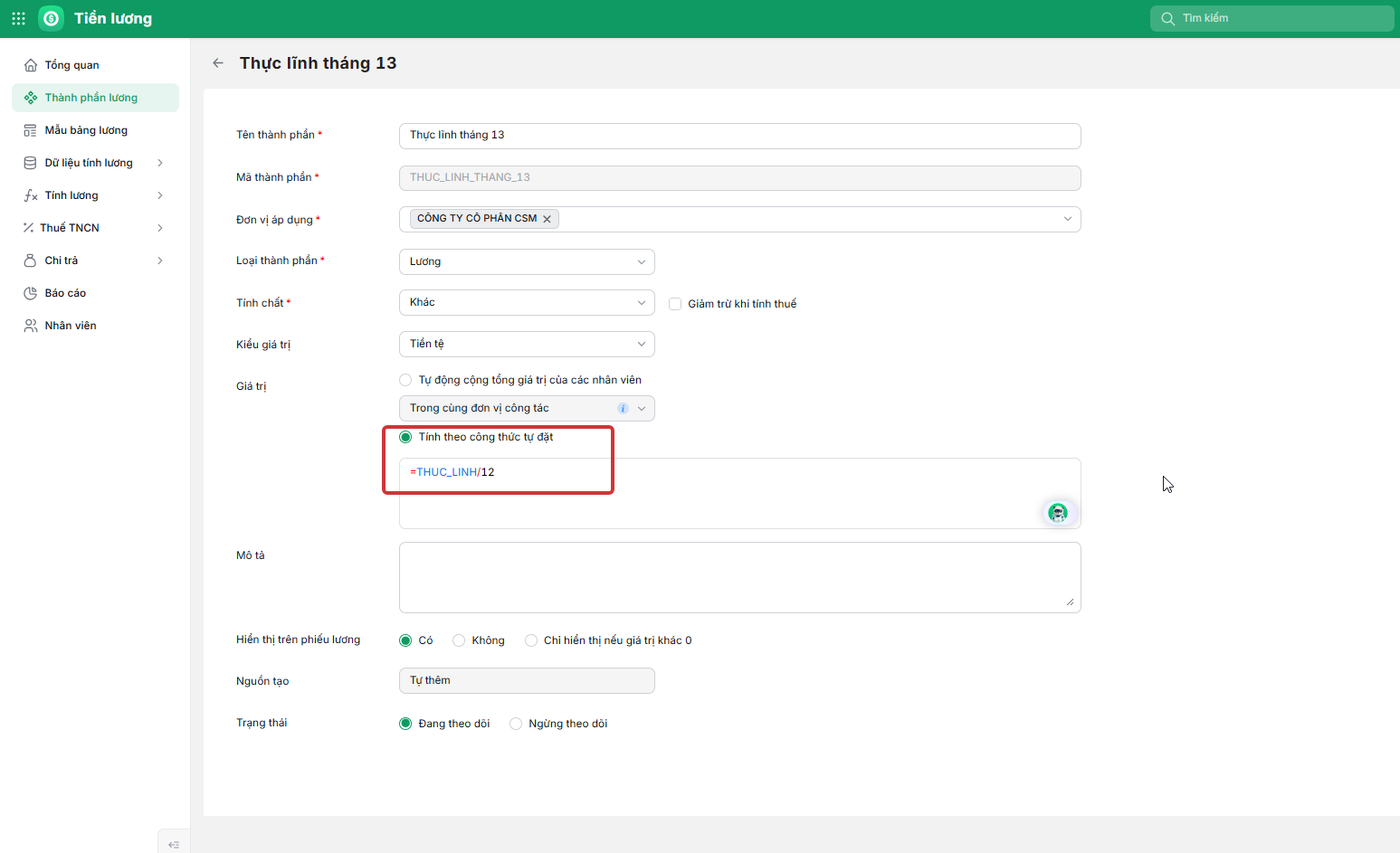1400x853 pixels.
Task: Click the Tiền lương app logo icon
Action: click(x=52, y=18)
